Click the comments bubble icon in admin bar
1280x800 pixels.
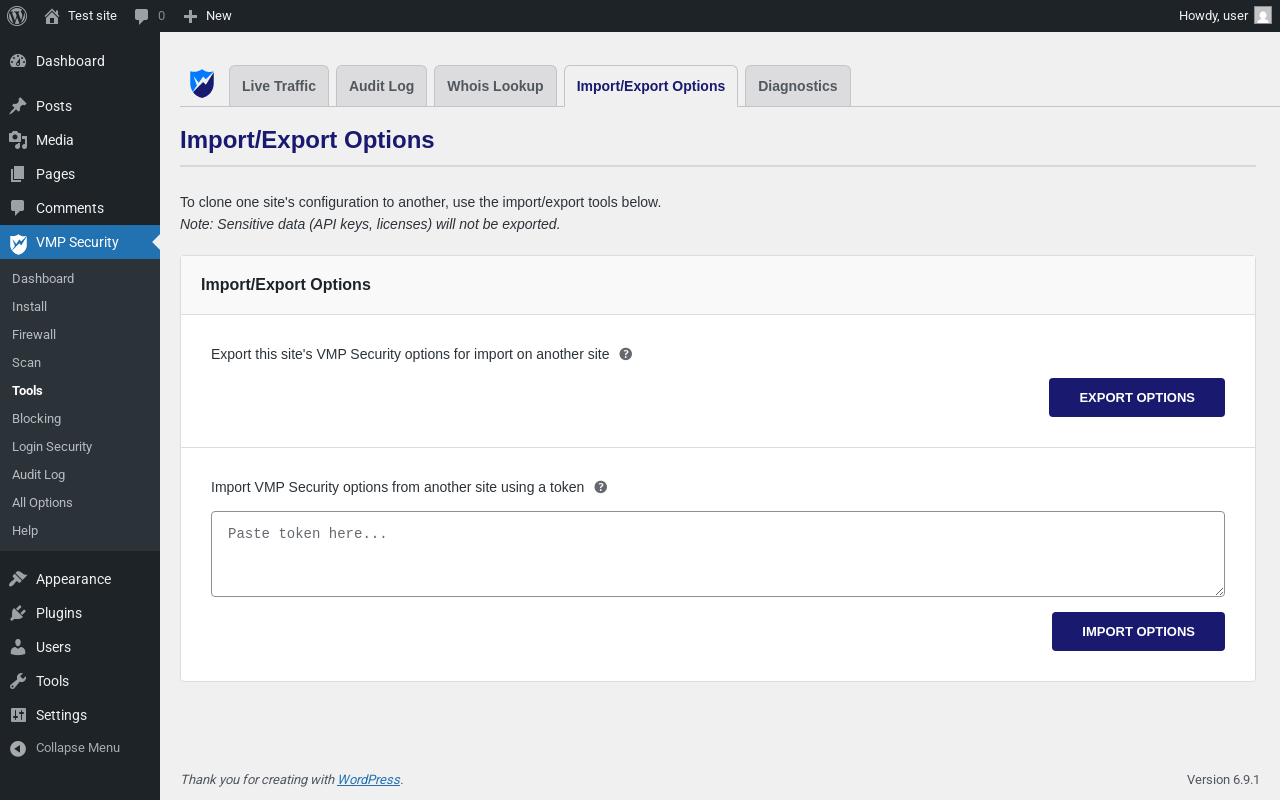click(142, 16)
